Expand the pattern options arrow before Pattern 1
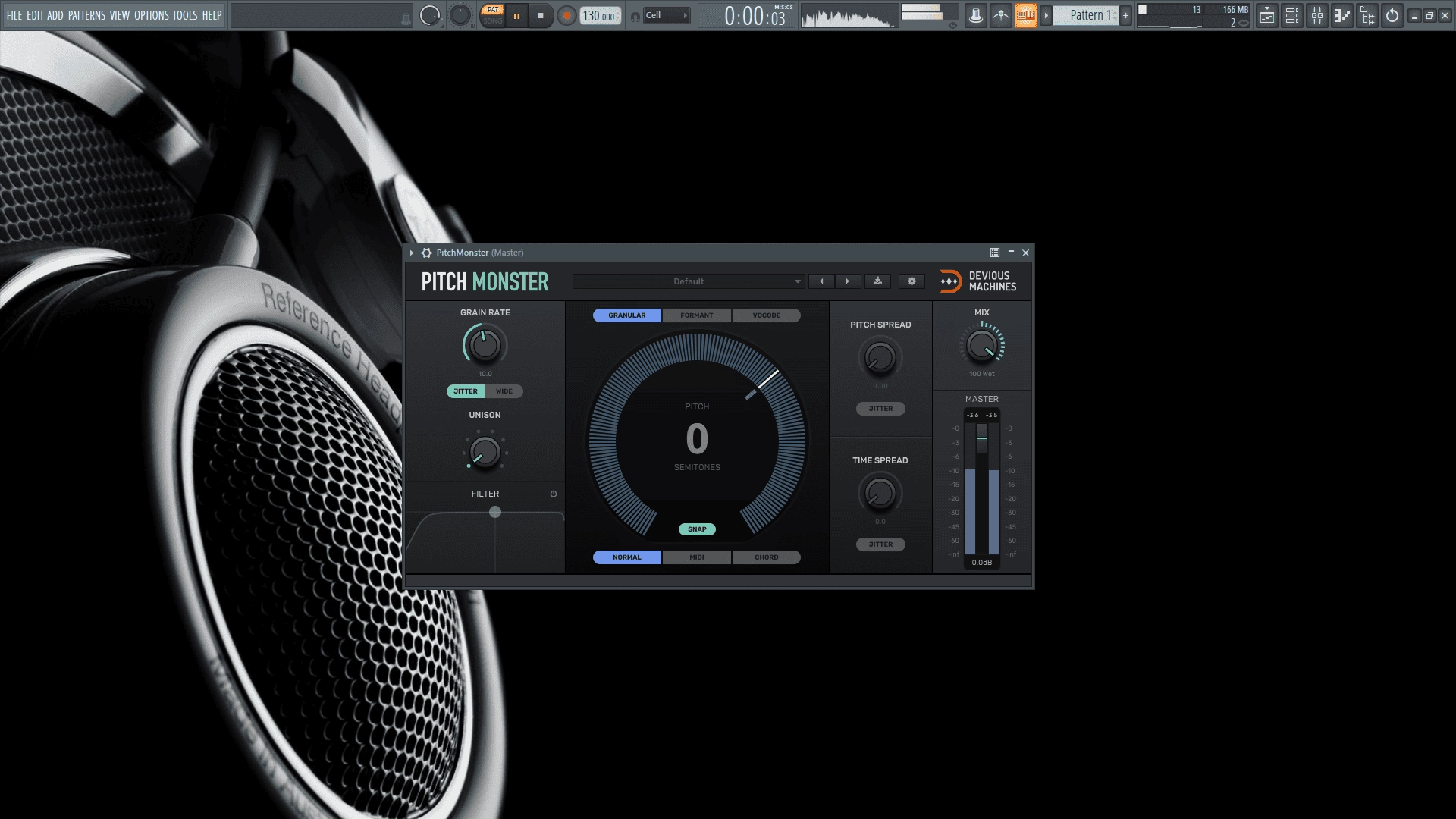Screen dimensions: 1456x819 tap(1046, 15)
